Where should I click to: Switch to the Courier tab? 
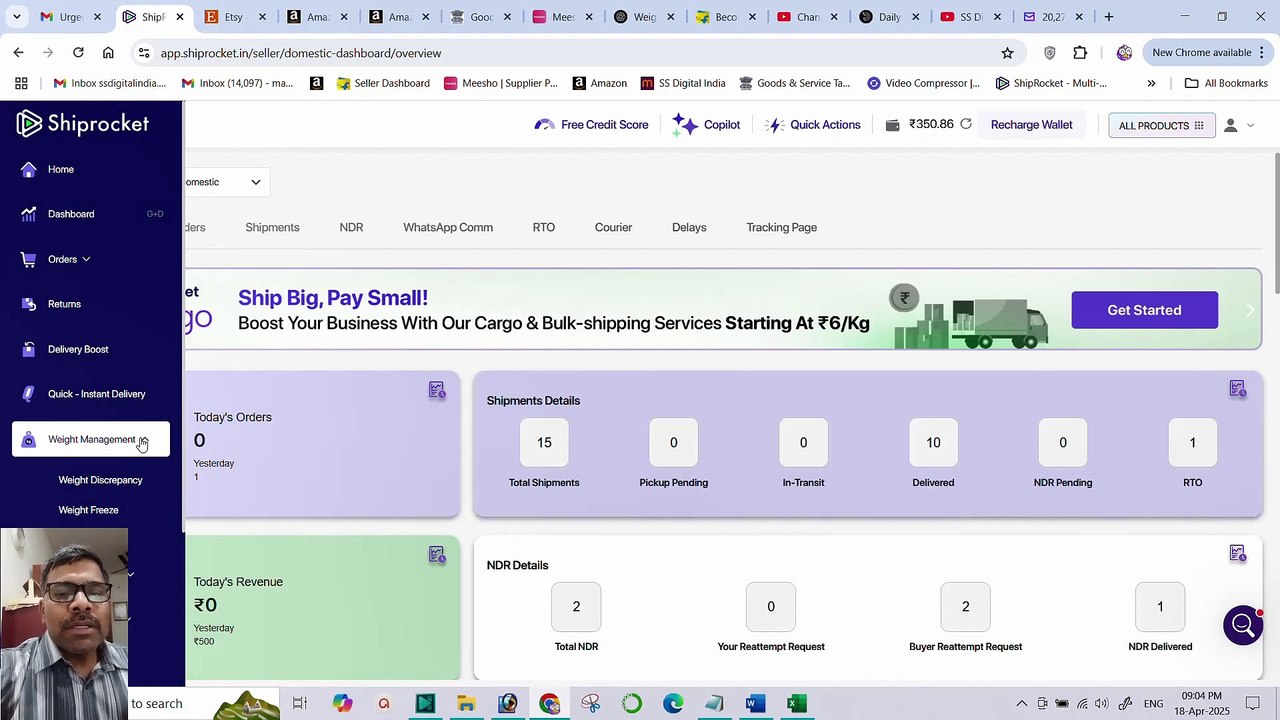[613, 227]
